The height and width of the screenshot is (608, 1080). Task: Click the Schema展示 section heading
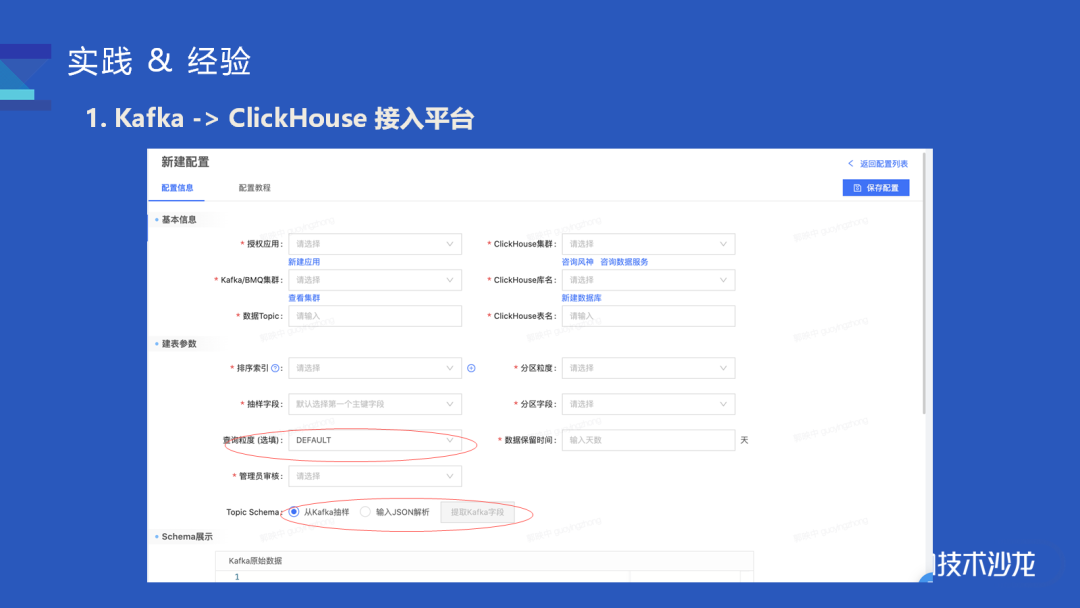click(x=187, y=537)
